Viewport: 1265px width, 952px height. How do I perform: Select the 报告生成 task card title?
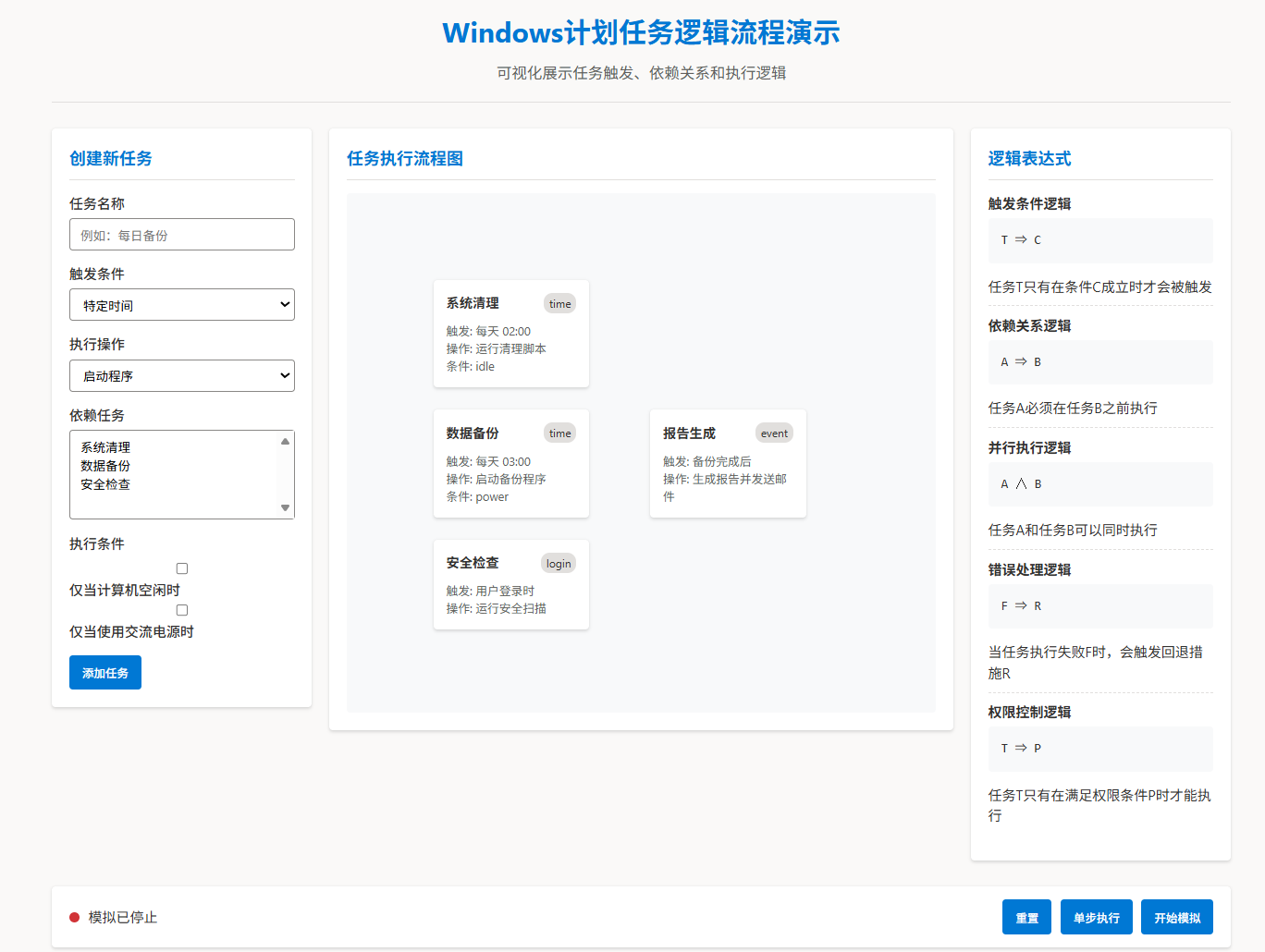click(689, 433)
